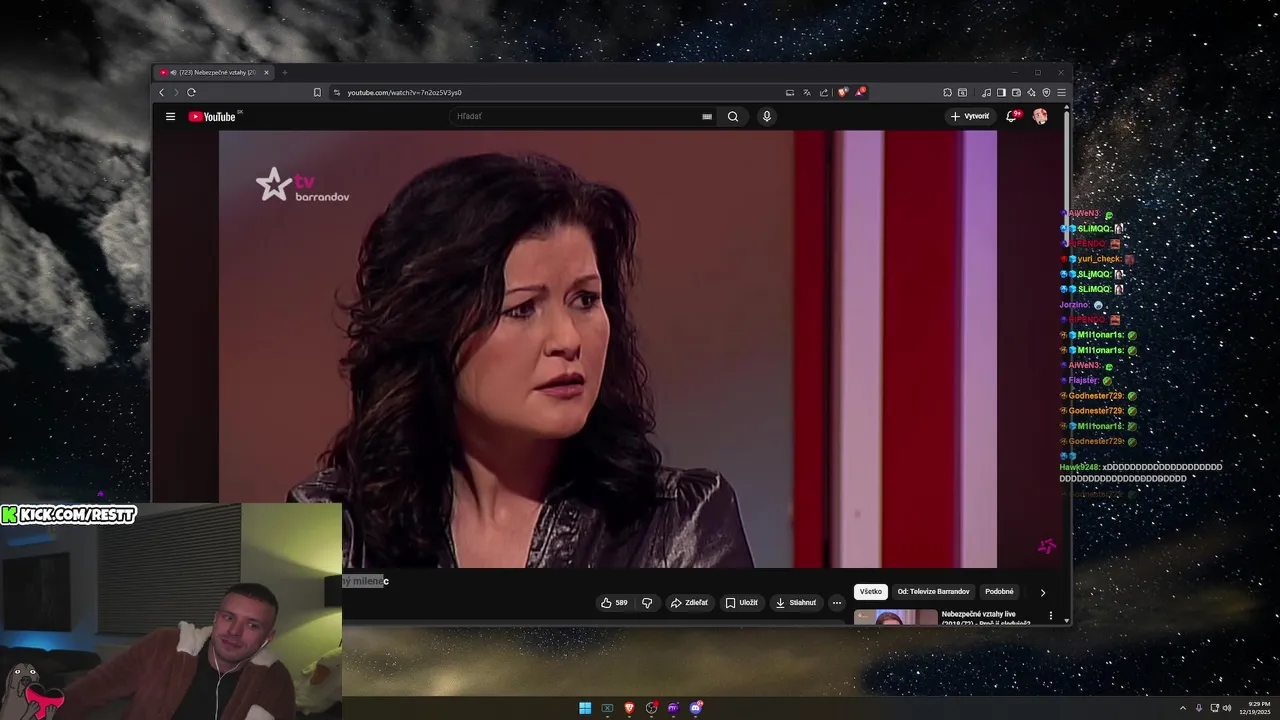
Task: Start voice search with the microphone icon
Action: 767,116
